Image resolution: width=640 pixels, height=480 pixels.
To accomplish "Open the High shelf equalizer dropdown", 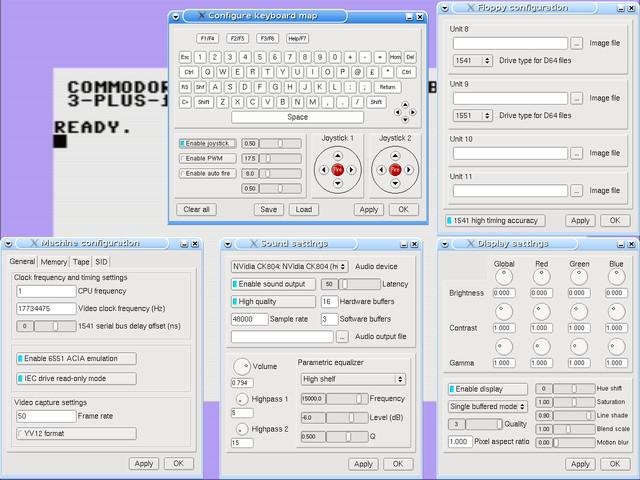I will [353, 379].
